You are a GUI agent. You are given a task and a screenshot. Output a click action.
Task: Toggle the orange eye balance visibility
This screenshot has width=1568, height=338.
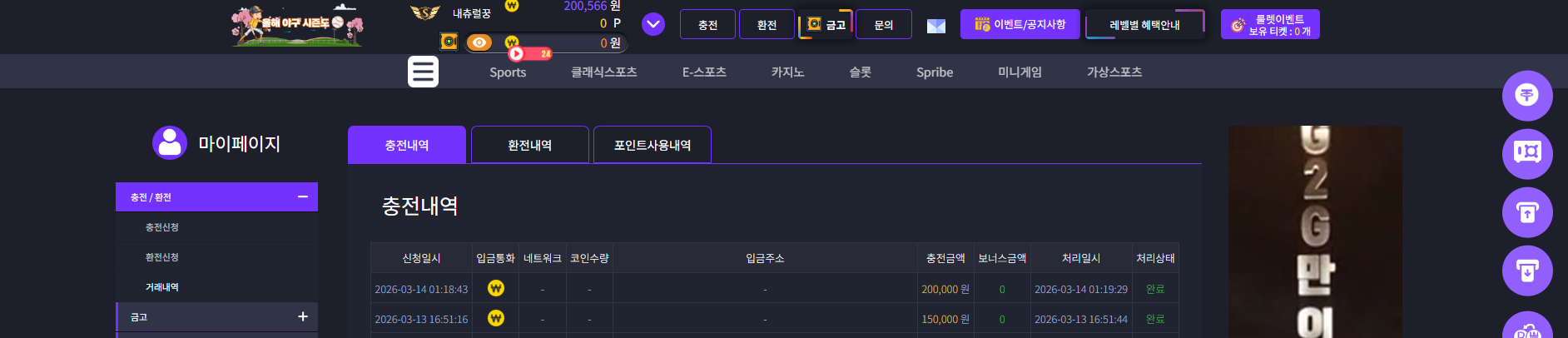[479, 42]
